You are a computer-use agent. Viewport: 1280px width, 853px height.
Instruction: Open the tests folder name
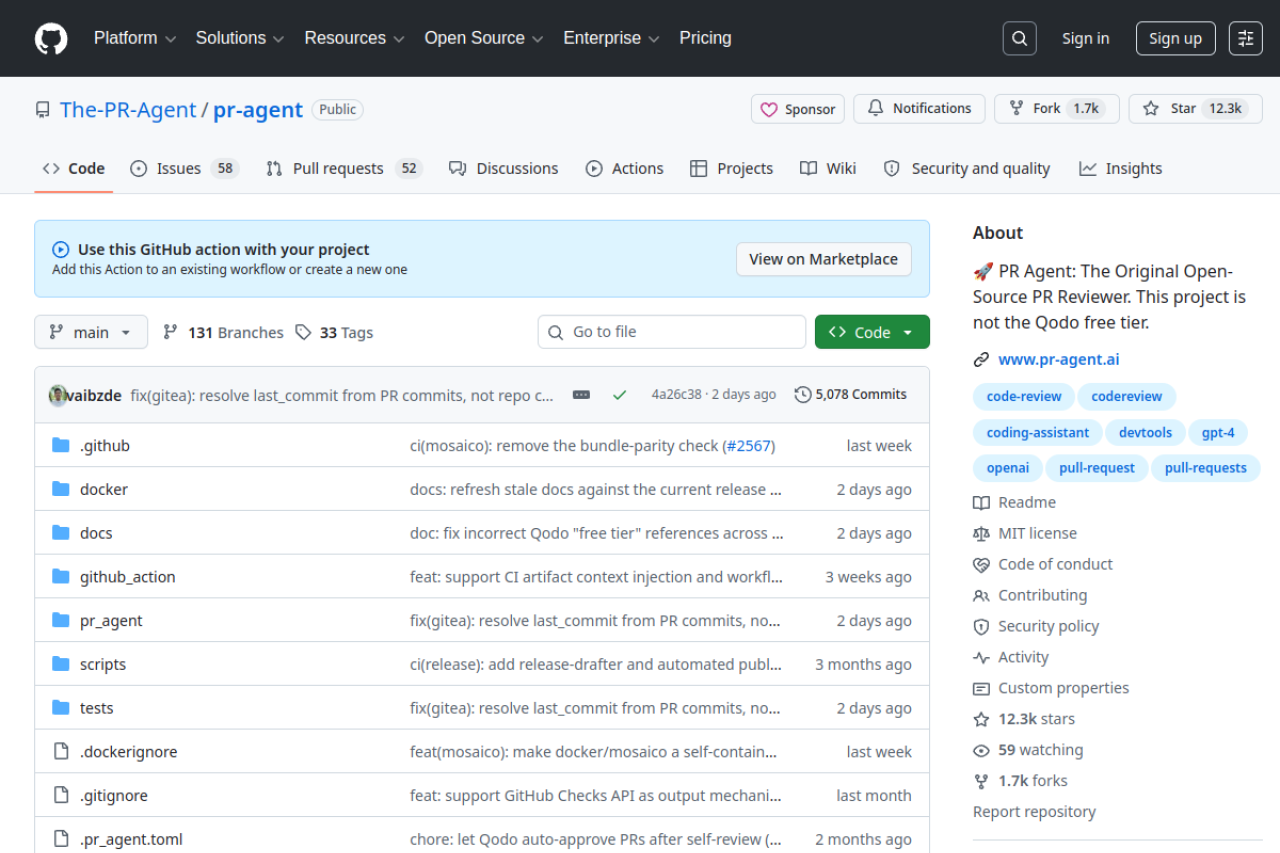click(97, 708)
